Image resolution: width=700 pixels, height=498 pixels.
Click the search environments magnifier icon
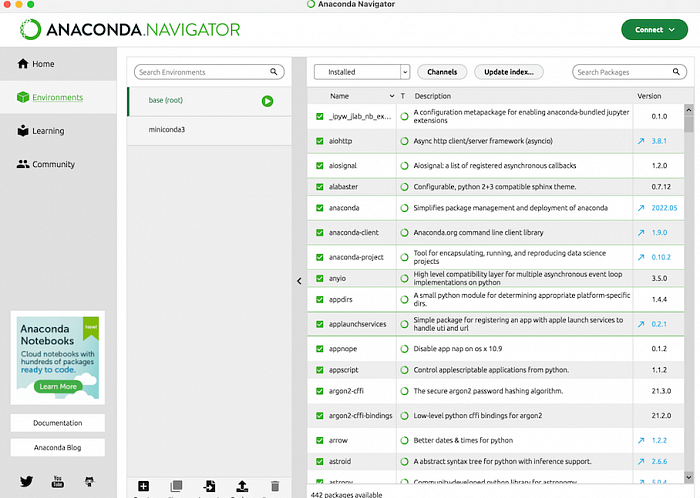pos(274,71)
